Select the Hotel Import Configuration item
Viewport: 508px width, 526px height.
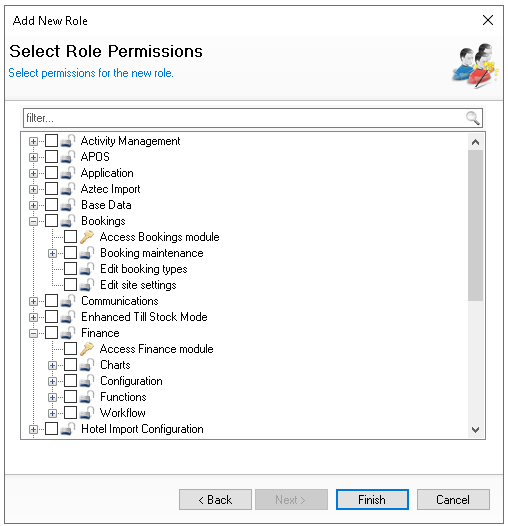(x=142, y=429)
